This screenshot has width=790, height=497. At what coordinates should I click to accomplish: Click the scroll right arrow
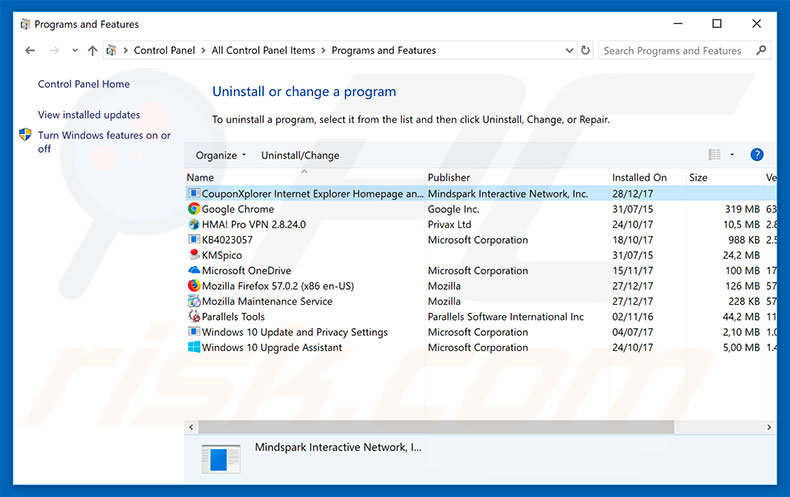[x=769, y=427]
